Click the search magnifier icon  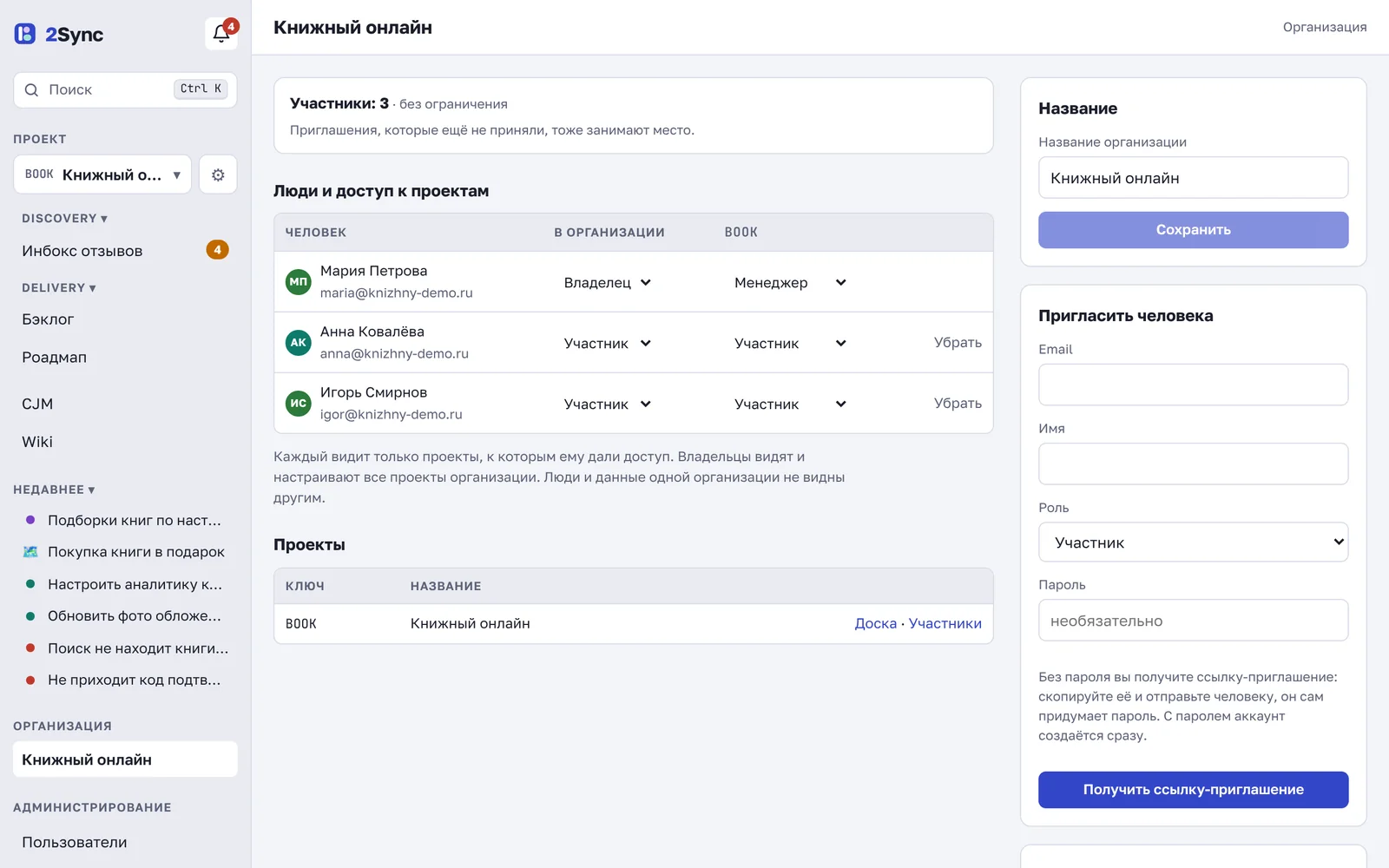[32, 89]
